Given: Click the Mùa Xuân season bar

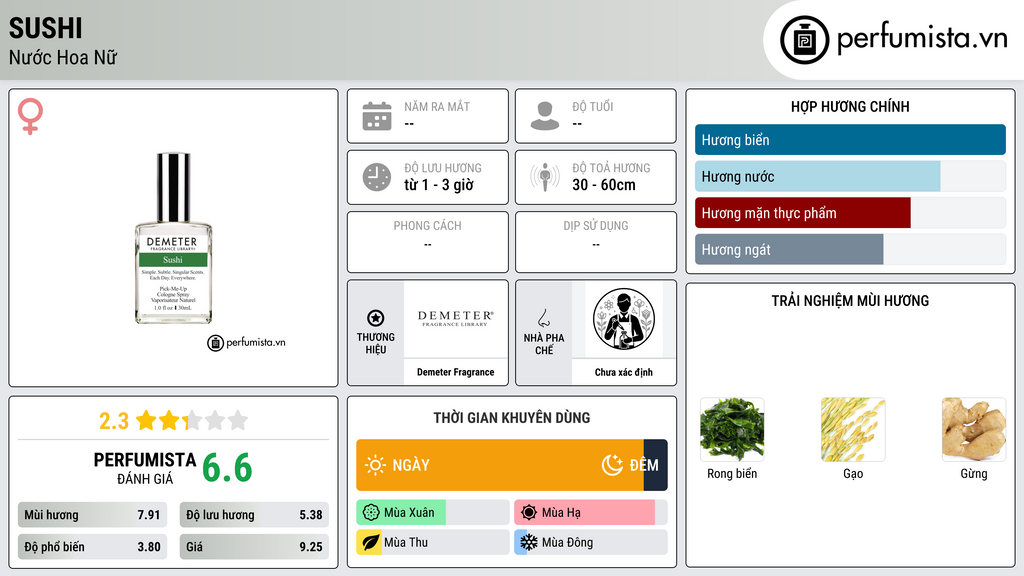Looking at the screenshot, I should coord(433,513).
